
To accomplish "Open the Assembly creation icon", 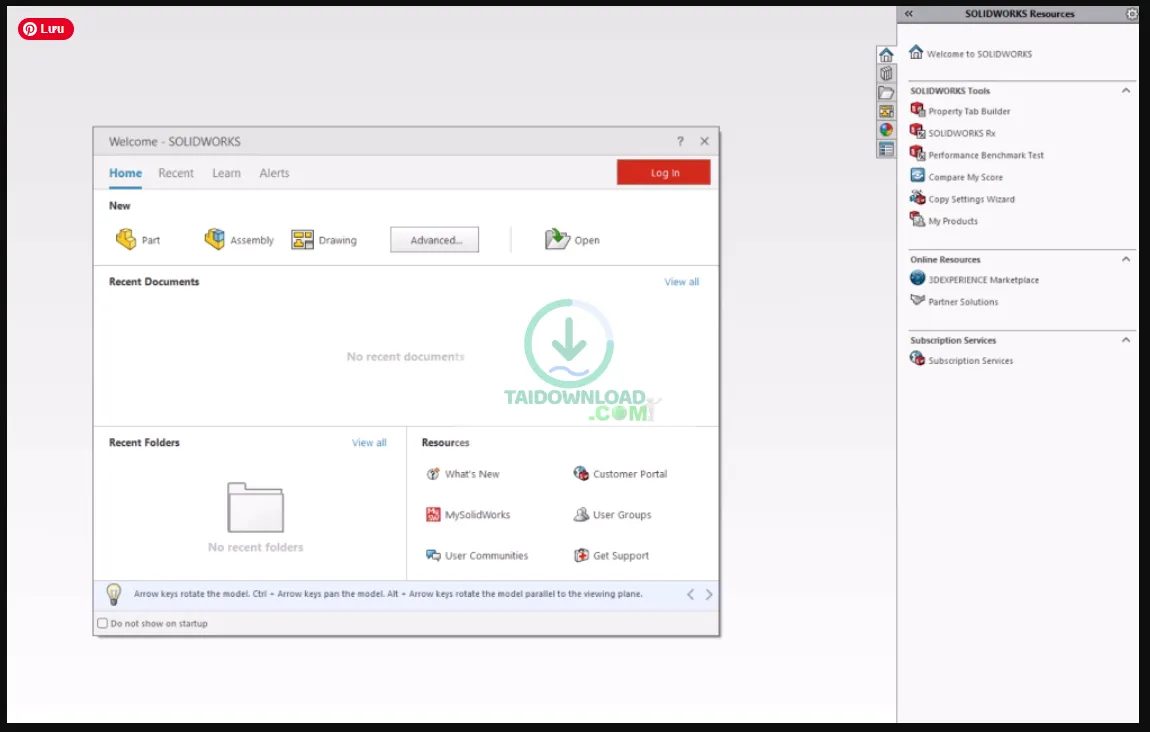I will click(x=215, y=239).
